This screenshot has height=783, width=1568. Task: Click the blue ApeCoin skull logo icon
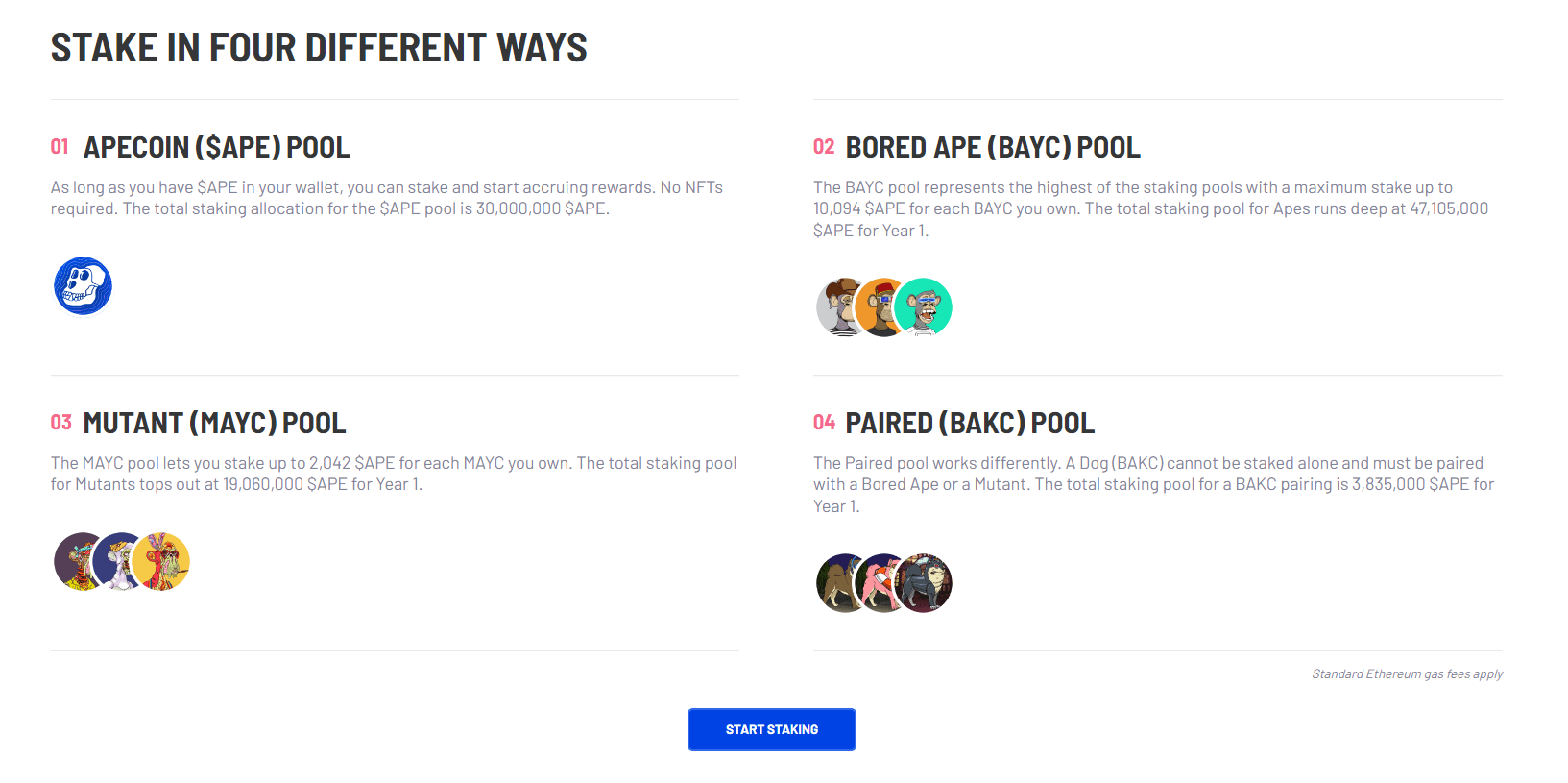coord(83,285)
